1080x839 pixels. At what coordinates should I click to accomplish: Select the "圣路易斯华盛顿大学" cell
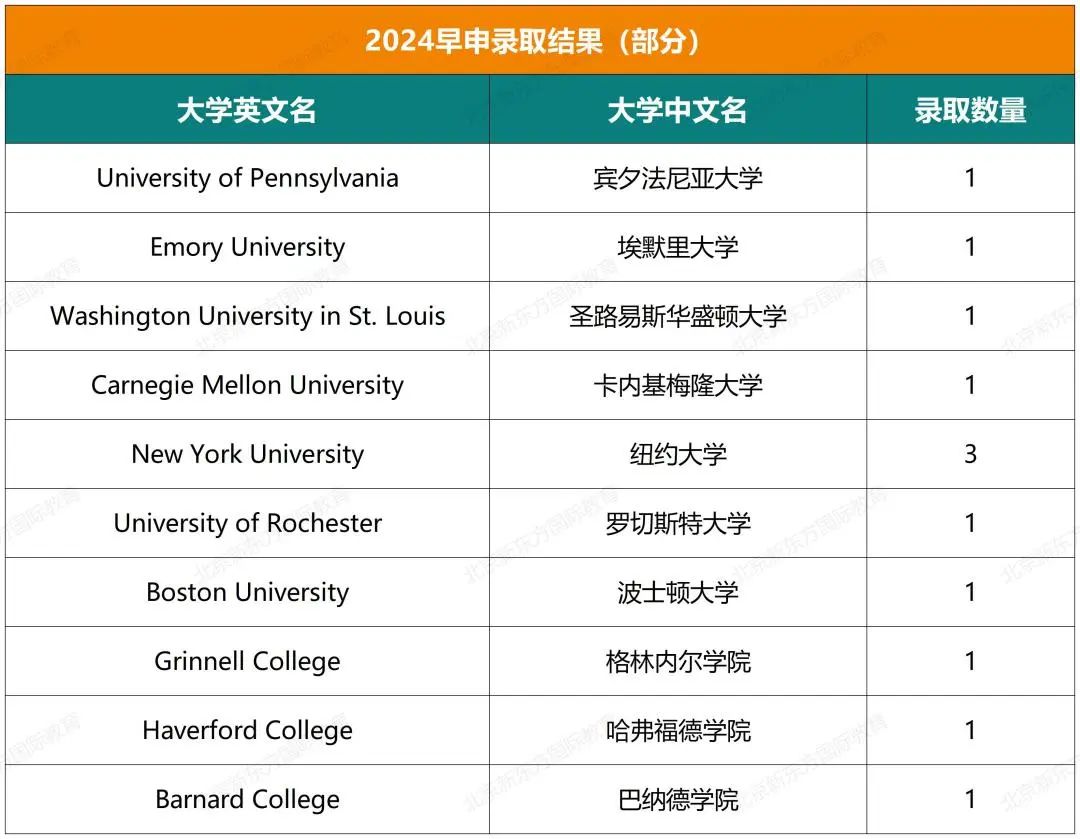(x=678, y=316)
